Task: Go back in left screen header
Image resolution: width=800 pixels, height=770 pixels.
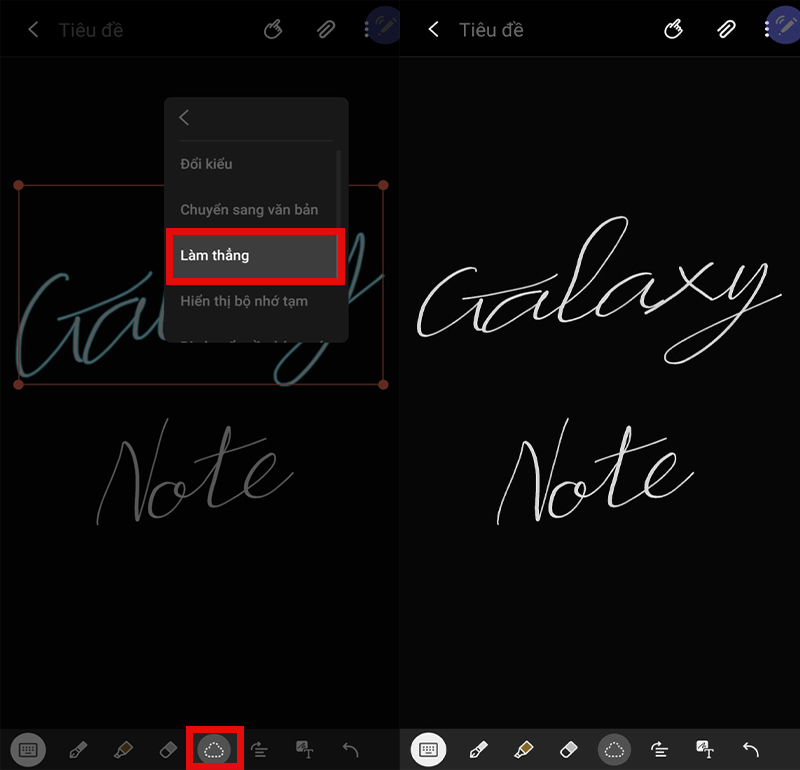Action: pyautogui.click(x=33, y=30)
